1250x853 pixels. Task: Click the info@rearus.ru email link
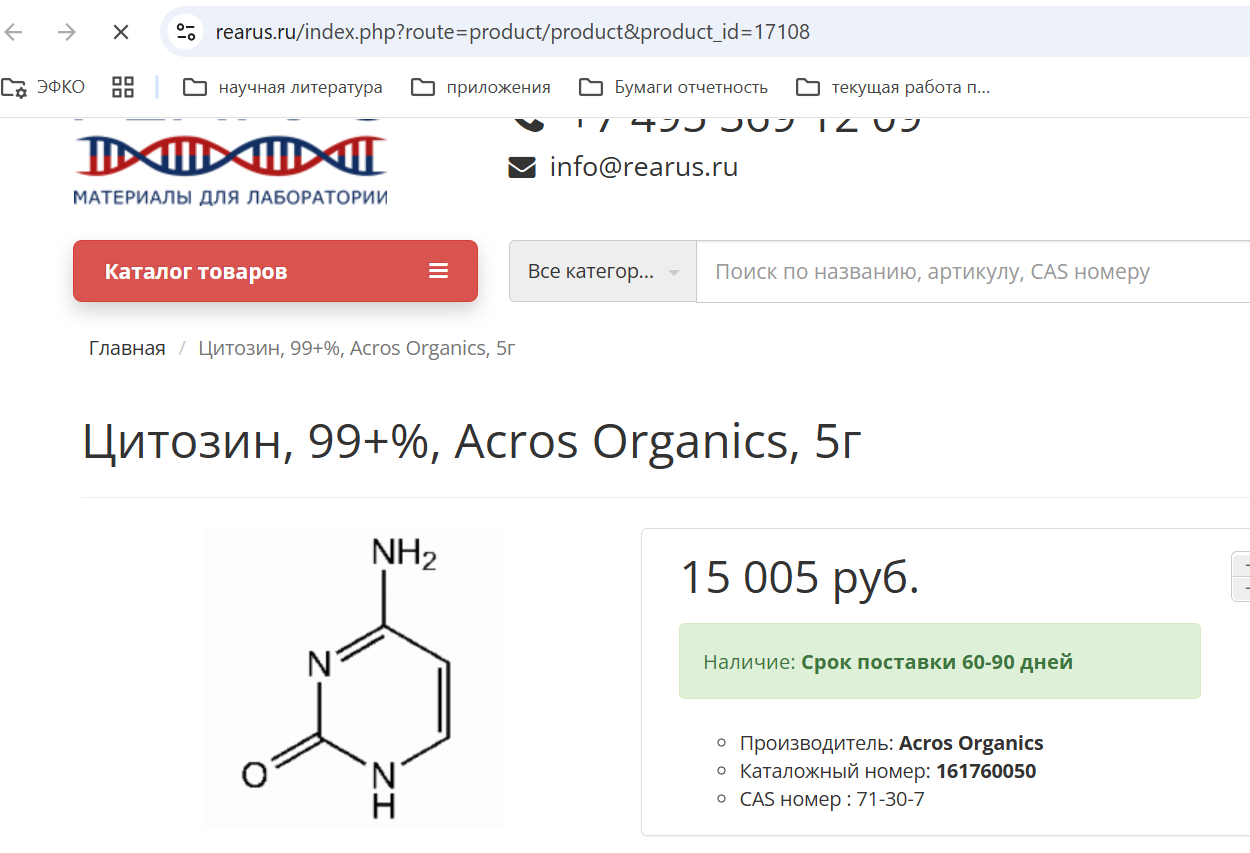click(643, 167)
